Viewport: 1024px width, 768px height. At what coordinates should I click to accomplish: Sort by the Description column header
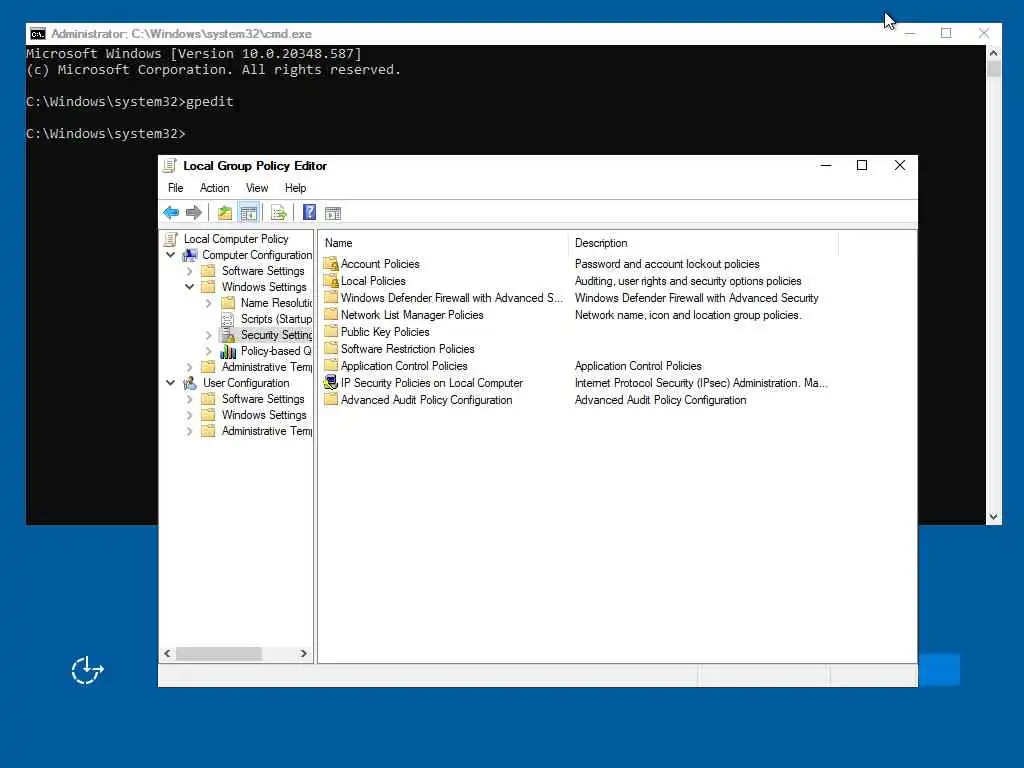click(x=703, y=243)
